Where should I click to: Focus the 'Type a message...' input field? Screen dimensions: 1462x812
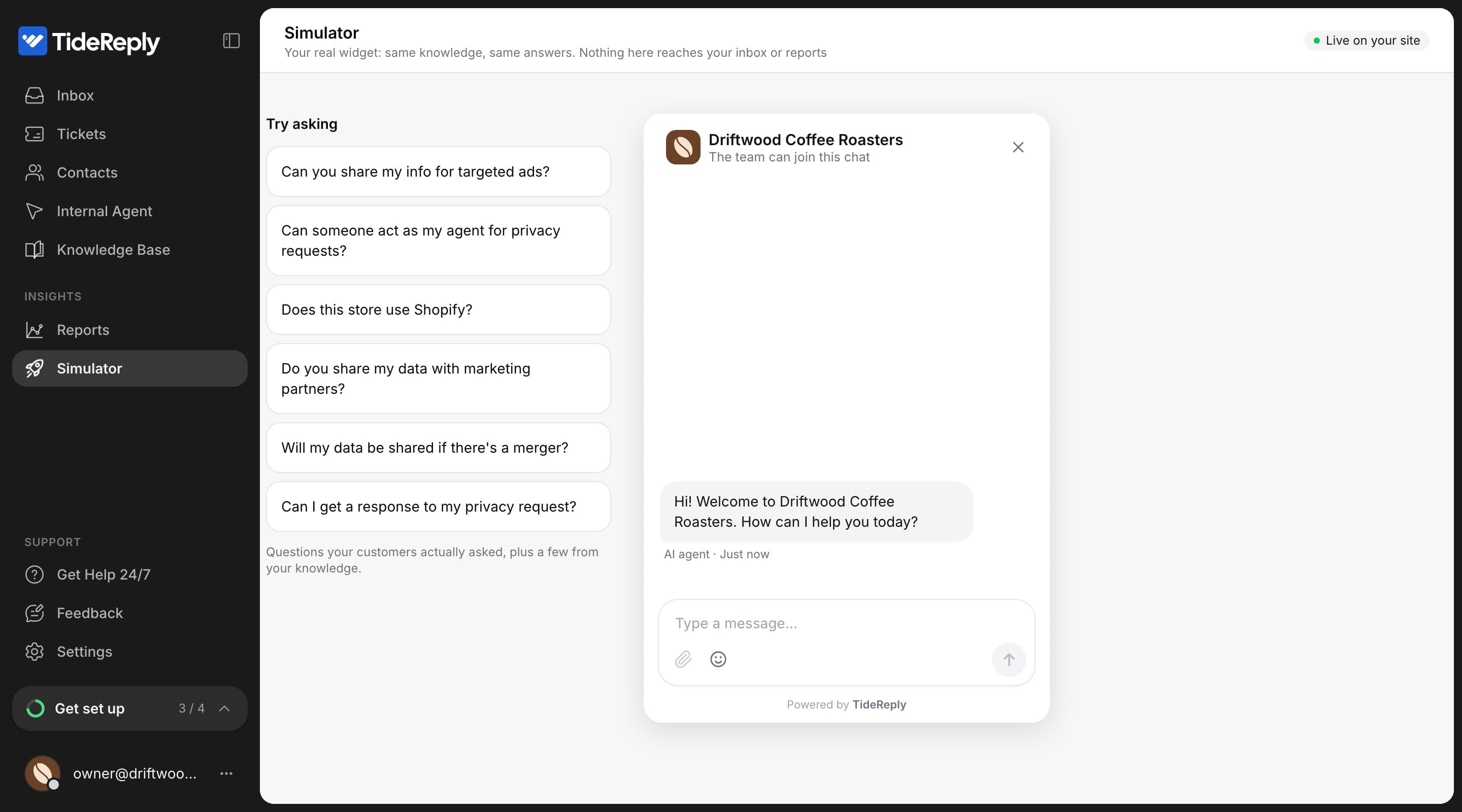pos(846,623)
